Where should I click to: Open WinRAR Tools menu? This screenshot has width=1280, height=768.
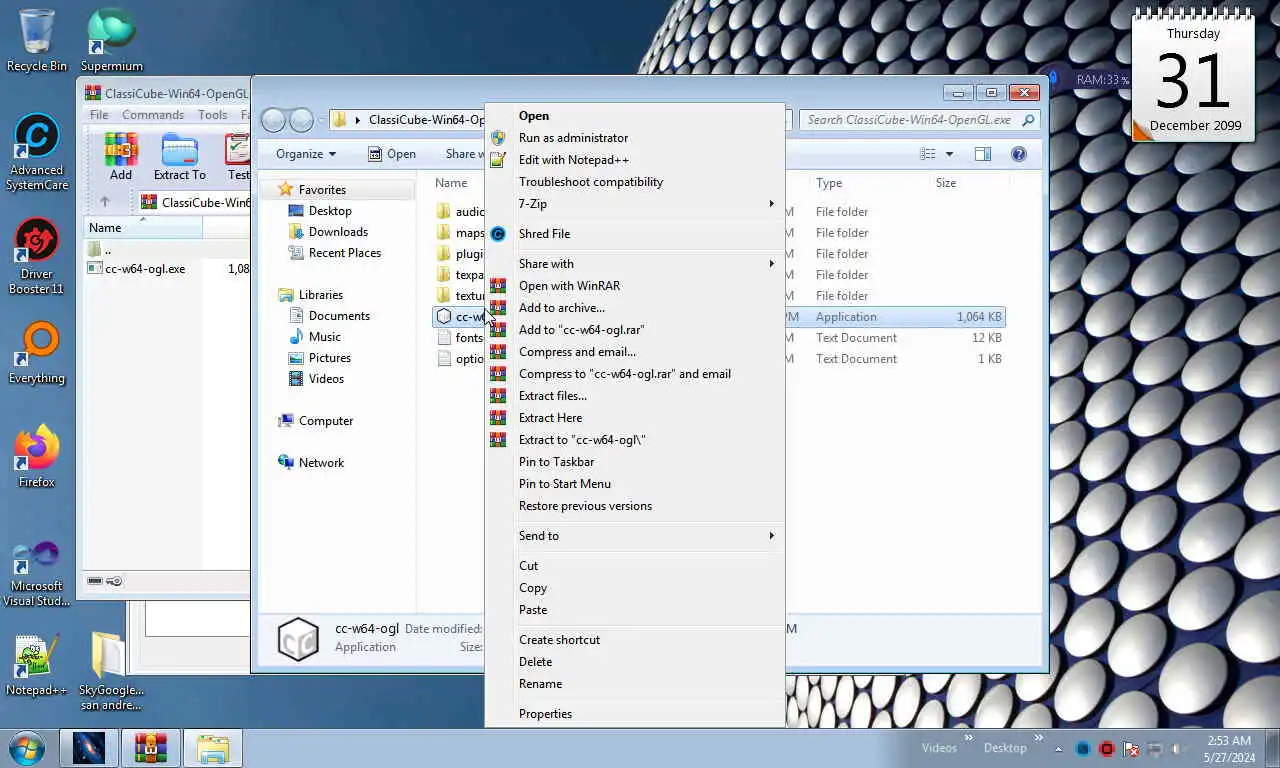point(212,115)
